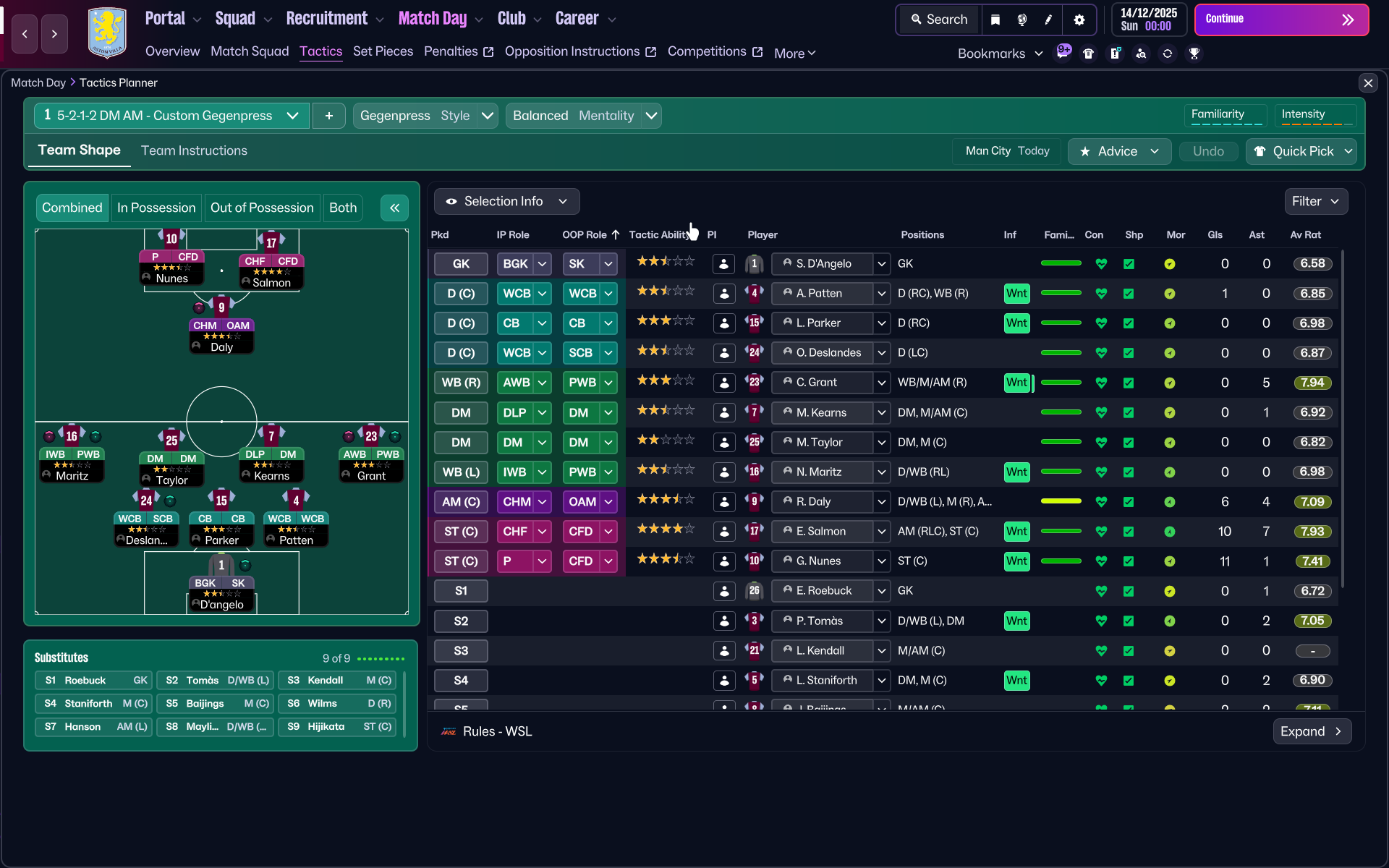This screenshot has height=868, width=1389.
Task: Open the Balanced Mentality dropdown
Action: click(651, 116)
